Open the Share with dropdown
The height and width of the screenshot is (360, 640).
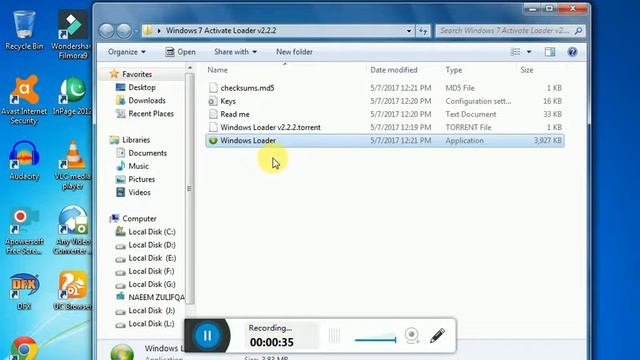pyautogui.click(x=235, y=52)
